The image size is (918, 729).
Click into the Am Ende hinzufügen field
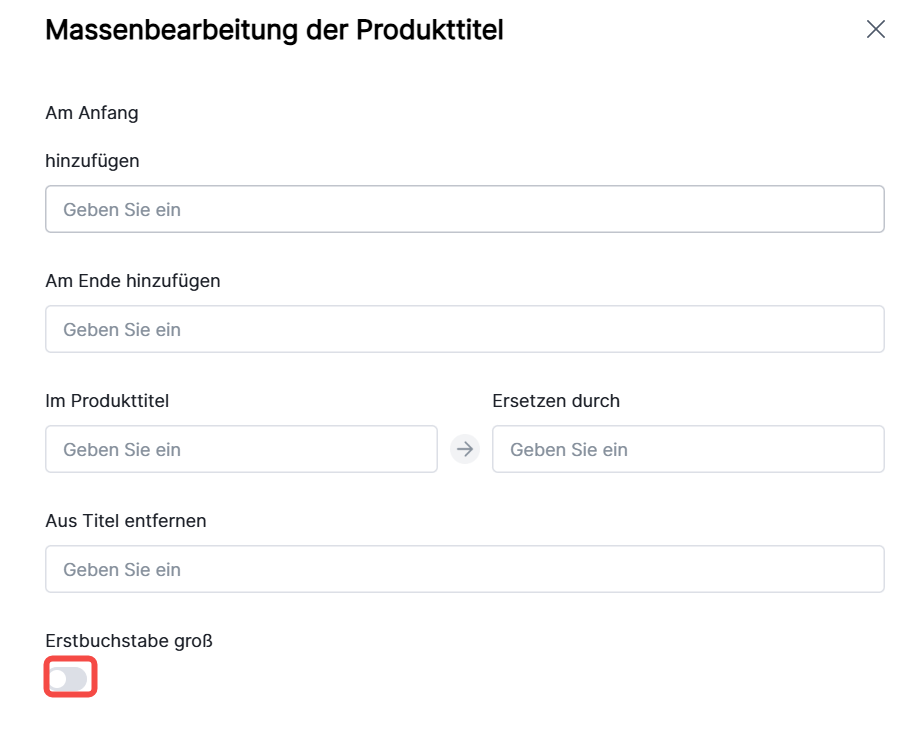[x=464, y=329]
